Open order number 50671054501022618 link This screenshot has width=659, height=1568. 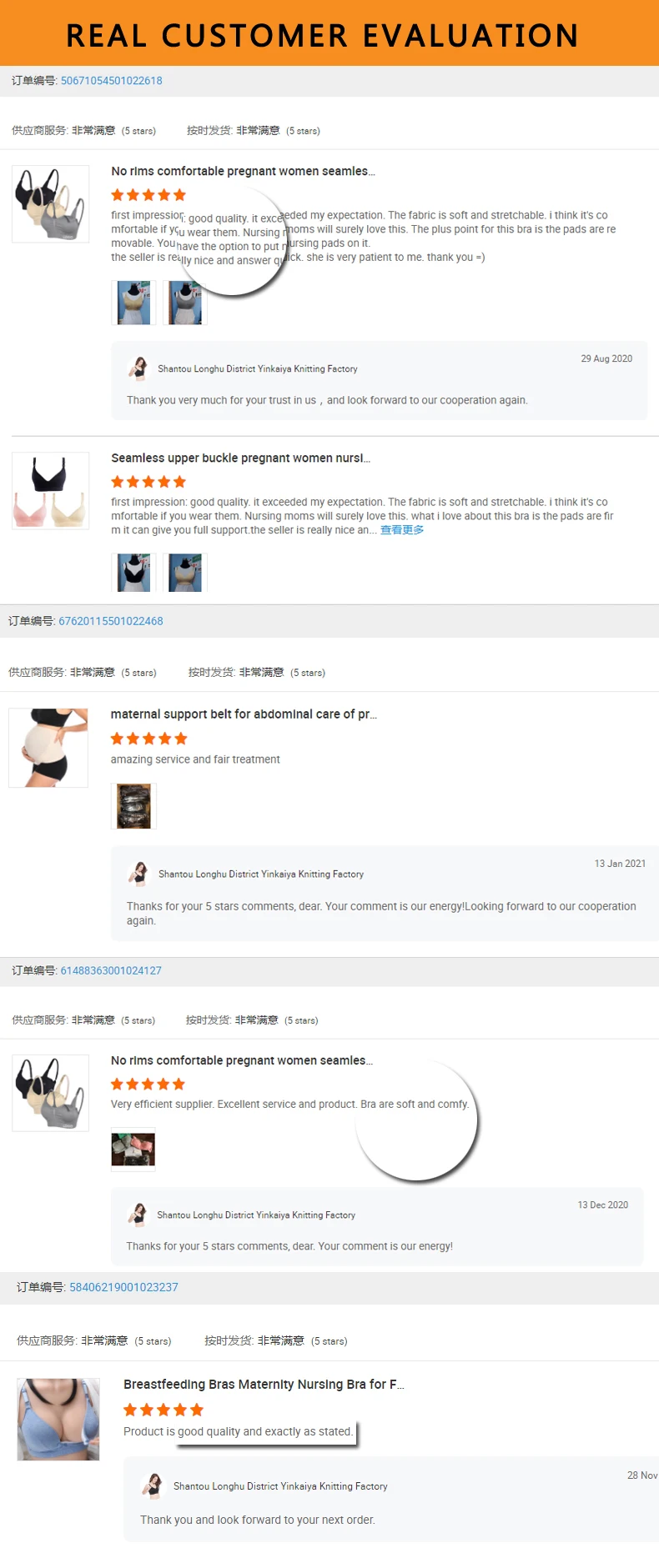pyautogui.click(x=112, y=81)
